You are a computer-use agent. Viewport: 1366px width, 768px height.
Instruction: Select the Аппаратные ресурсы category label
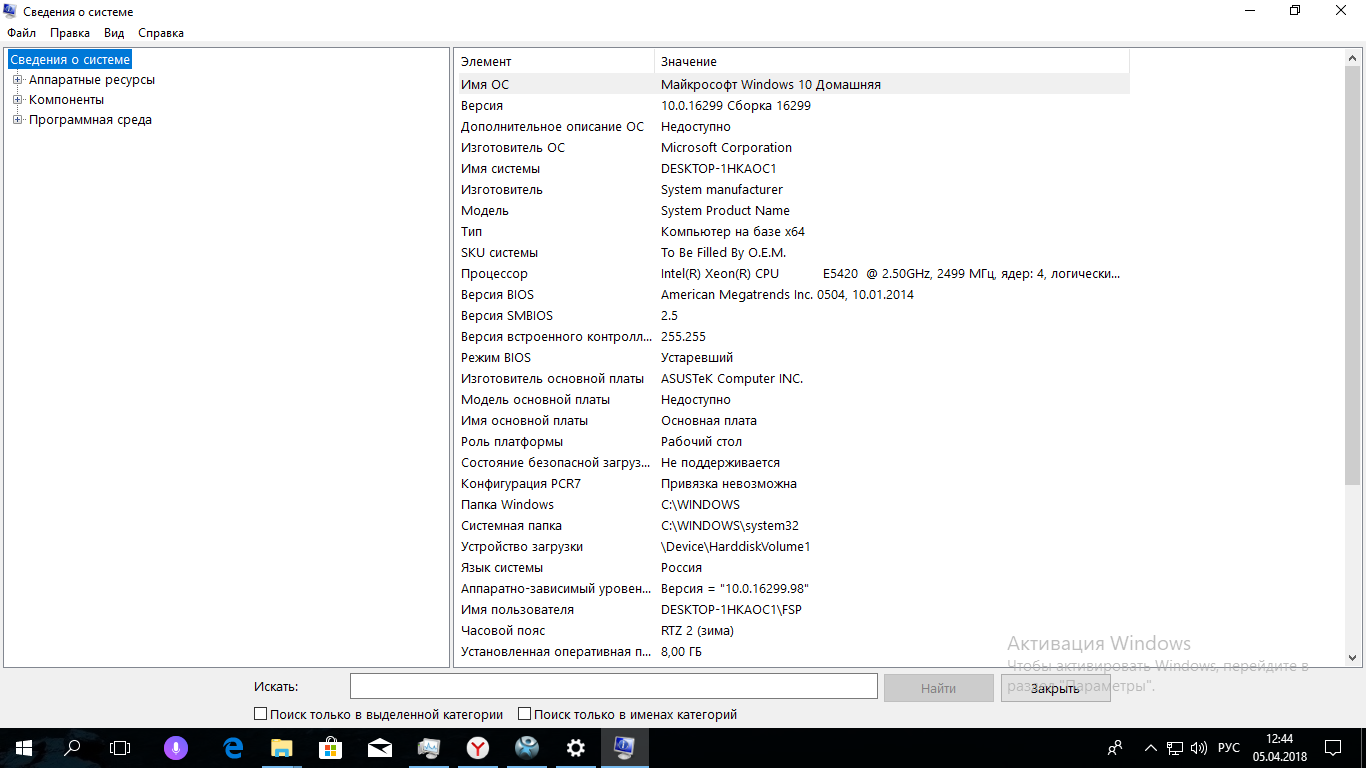click(x=92, y=80)
